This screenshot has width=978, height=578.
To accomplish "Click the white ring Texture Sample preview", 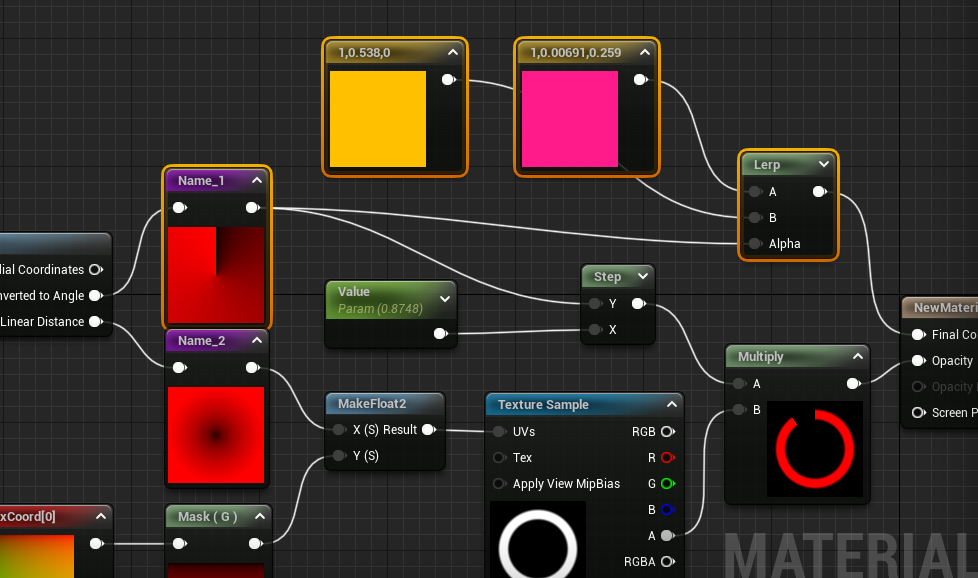I will (538, 540).
